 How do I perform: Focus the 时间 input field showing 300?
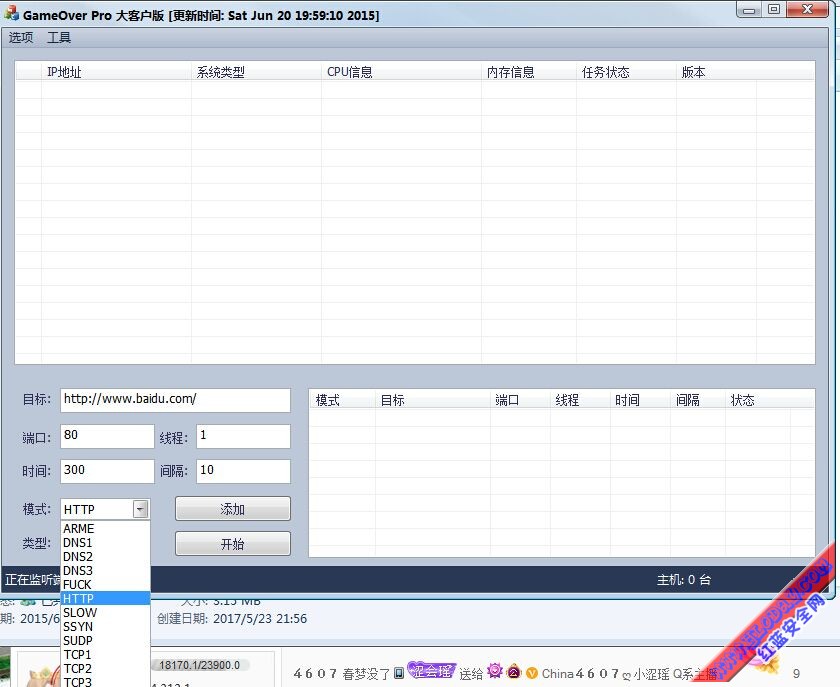tap(107, 471)
